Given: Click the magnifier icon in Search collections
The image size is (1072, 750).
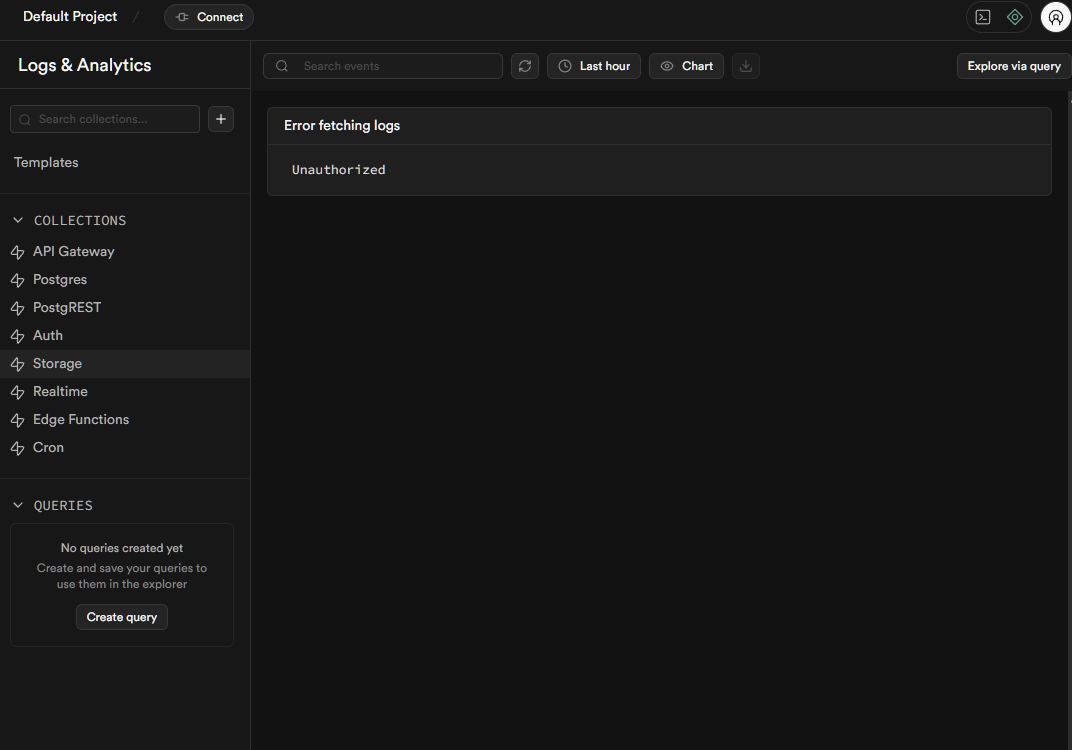Looking at the screenshot, I should coord(25,120).
